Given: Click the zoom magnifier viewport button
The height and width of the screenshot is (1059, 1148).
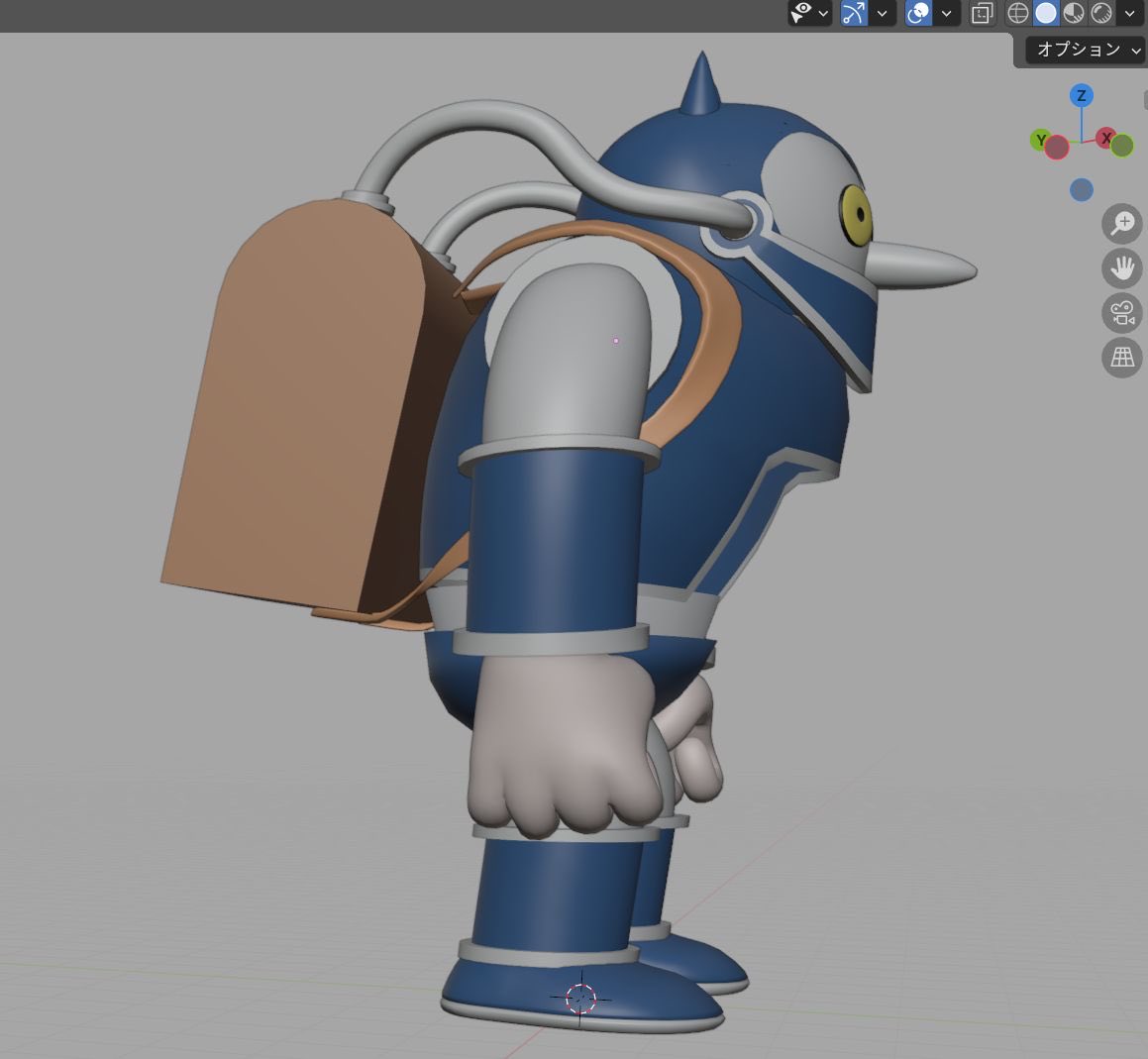Looking at the screenshot, I should pyautogui.click(x=1122, y=223).
